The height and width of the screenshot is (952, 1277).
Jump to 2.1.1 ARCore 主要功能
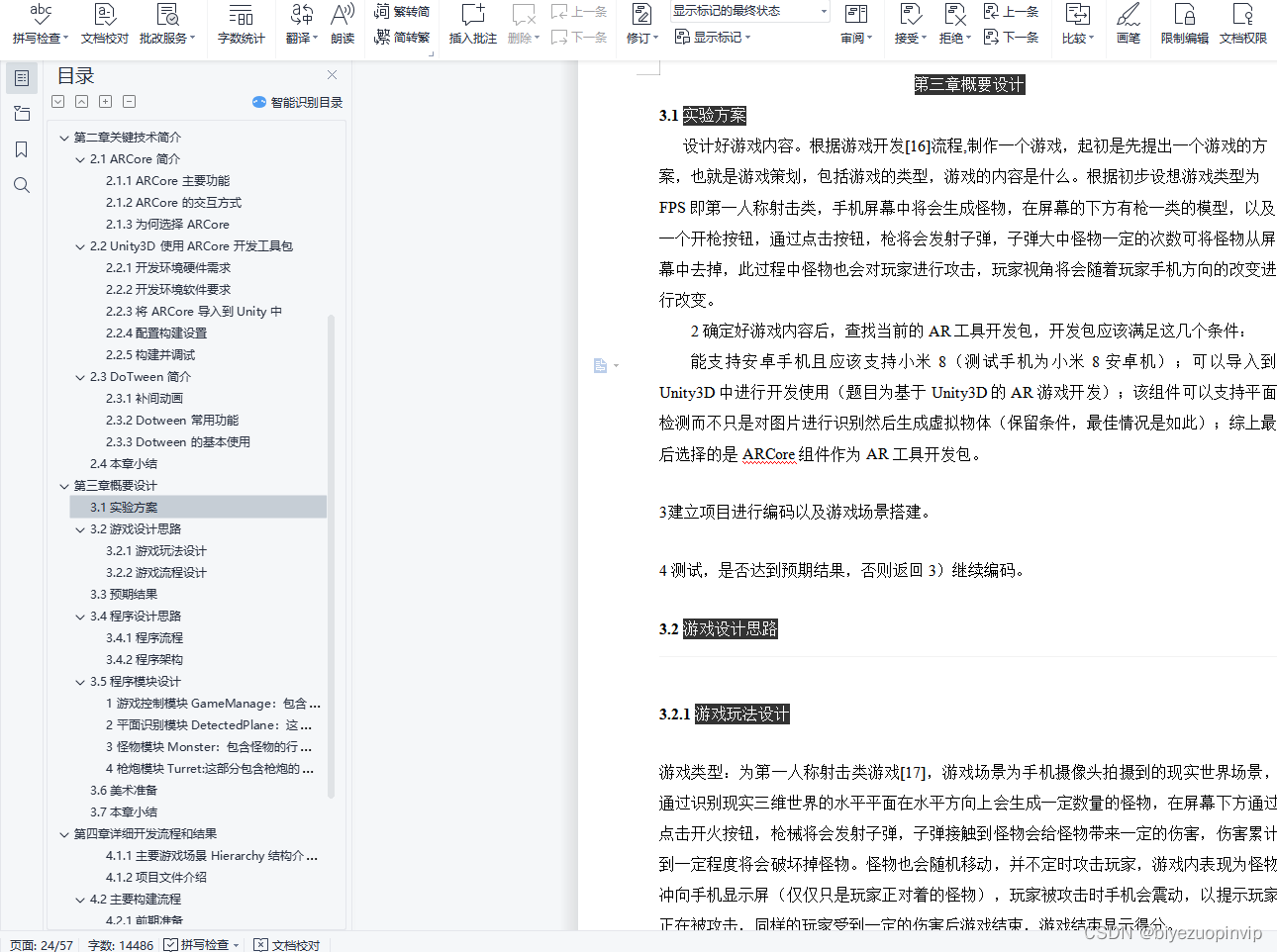pyautogui.click(x=167, y=181)
